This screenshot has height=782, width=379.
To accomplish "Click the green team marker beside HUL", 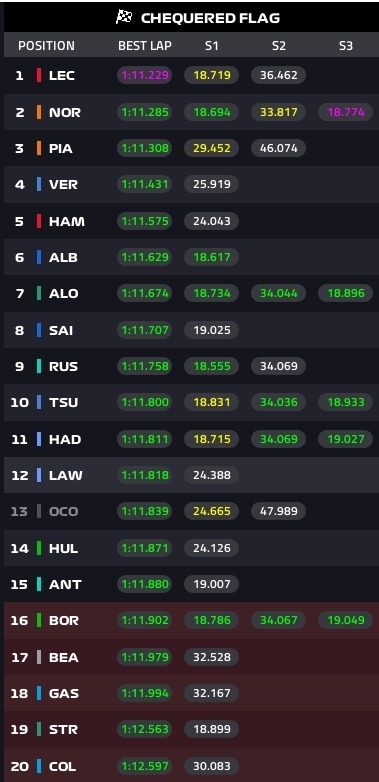I will click(x=39, y=548).
